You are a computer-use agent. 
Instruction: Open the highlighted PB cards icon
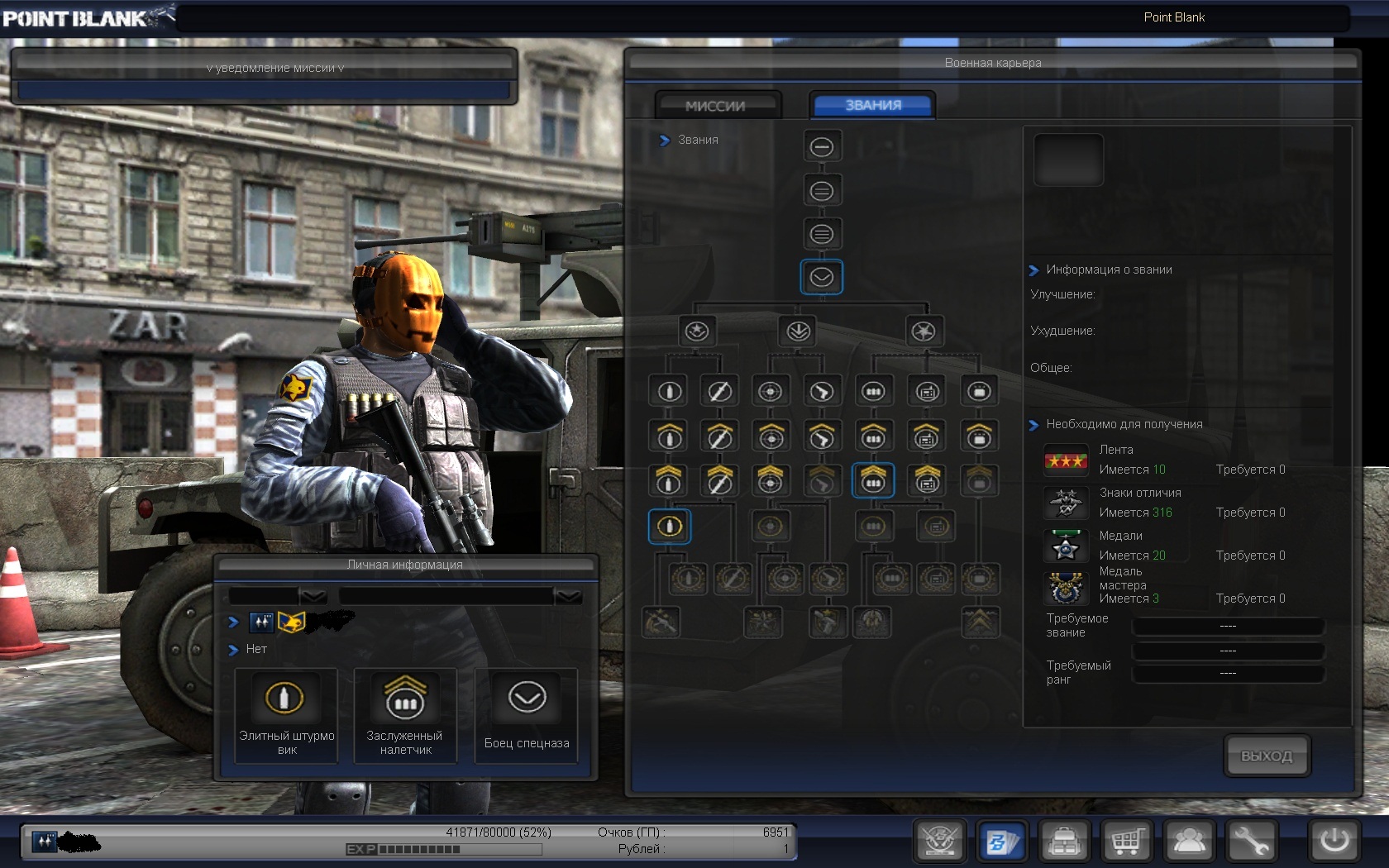(1001, 842)
